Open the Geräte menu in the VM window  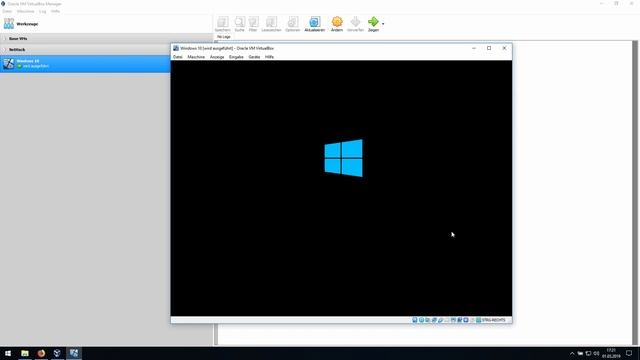coord(254,57)
